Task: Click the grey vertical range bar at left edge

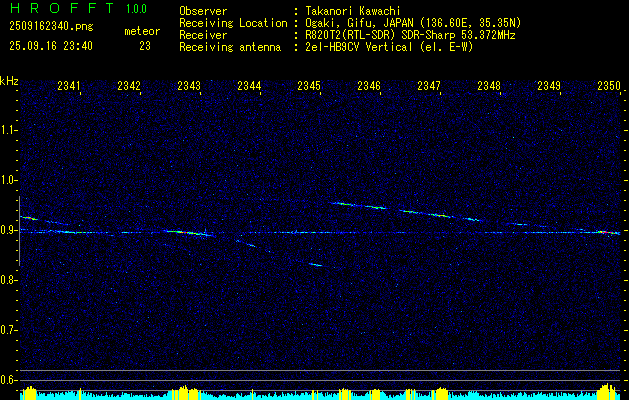Action: click(19, 231)
